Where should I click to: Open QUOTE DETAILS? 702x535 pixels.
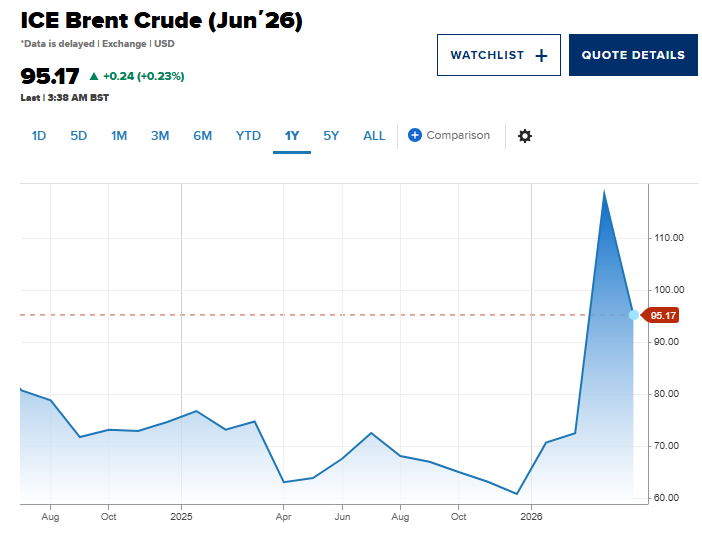[x=633, y=55]
